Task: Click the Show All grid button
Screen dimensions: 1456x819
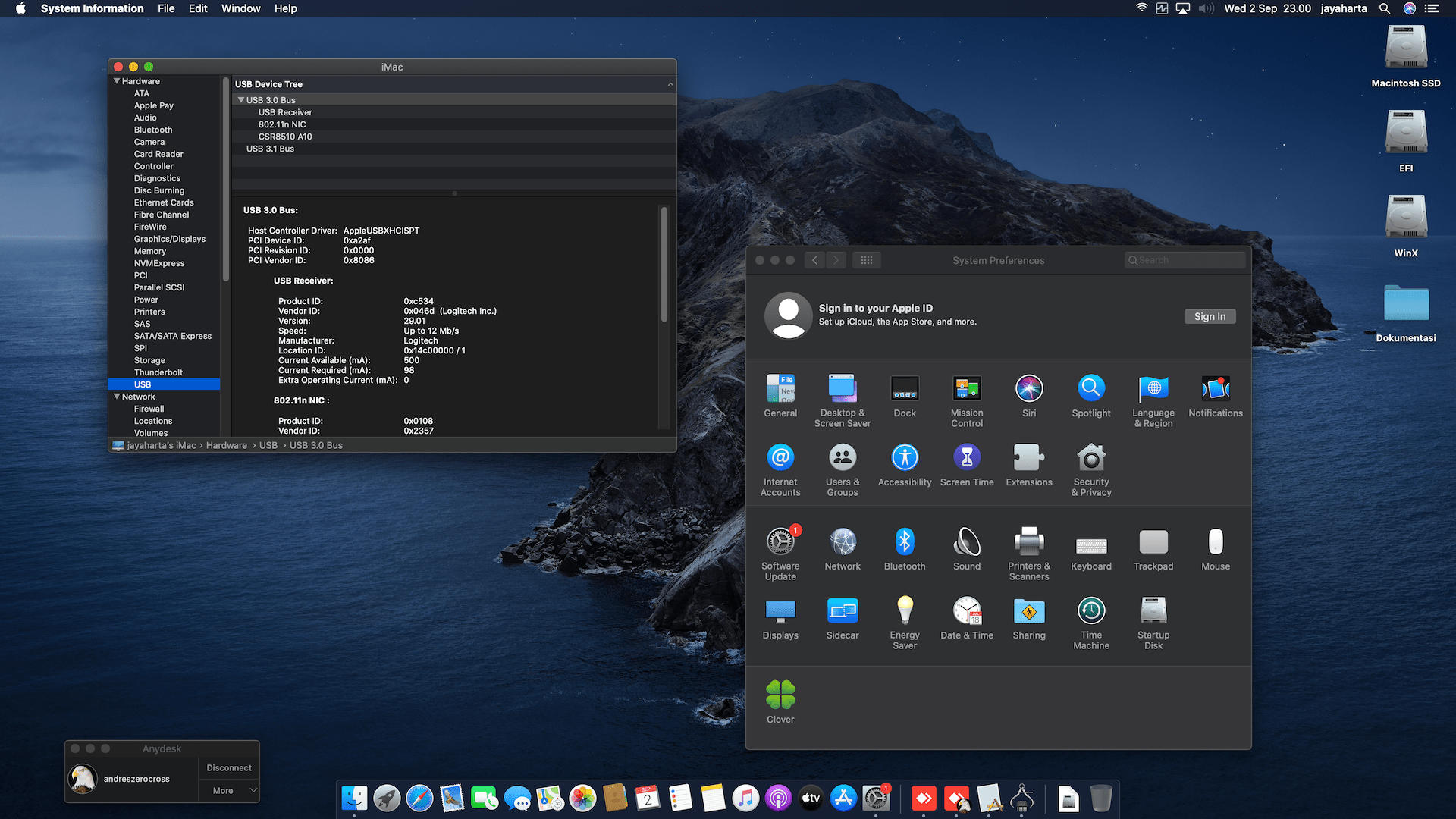Action: pos(866,260)
